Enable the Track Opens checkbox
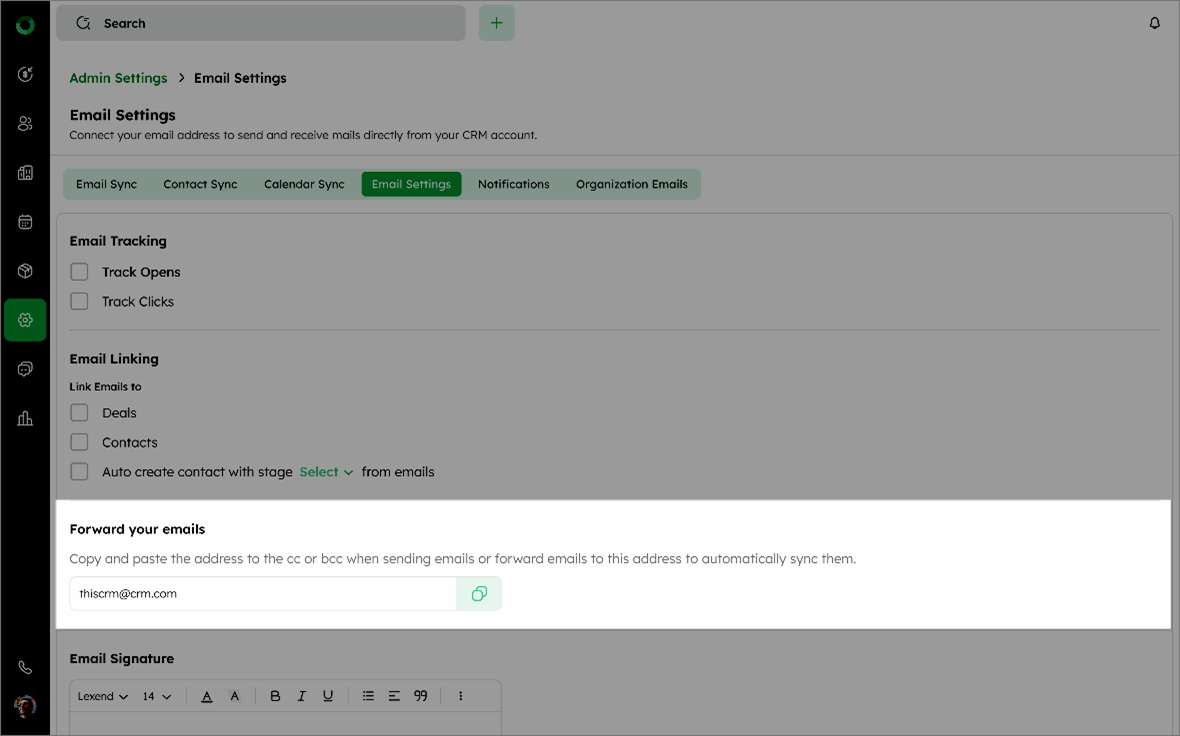This screenshot has height=736, width=1180. 80,272
